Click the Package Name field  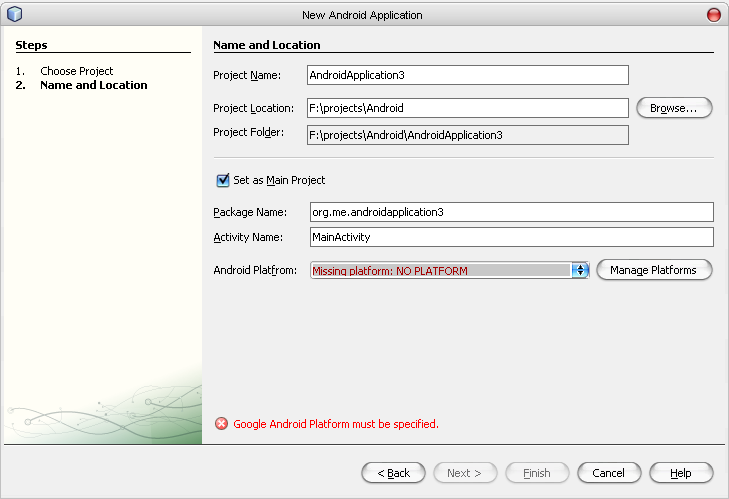click(x=511, y=212)
